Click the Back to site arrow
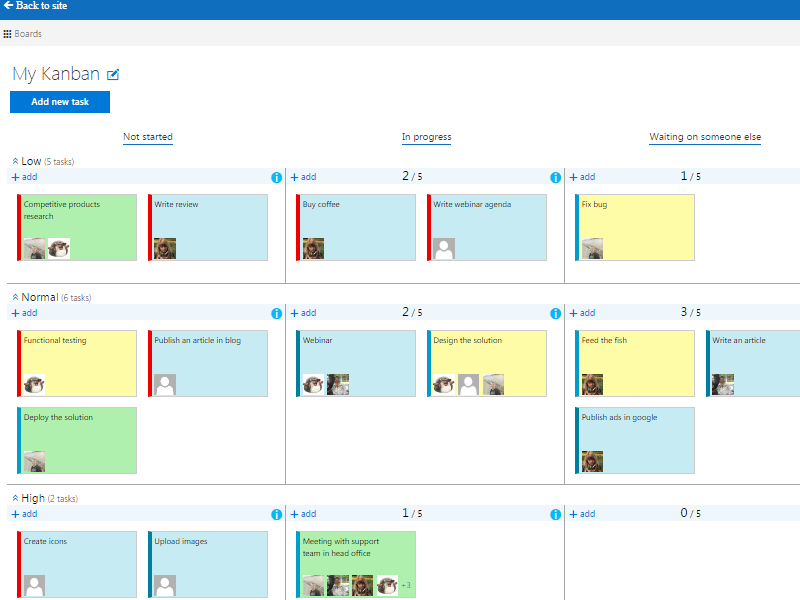Screen dimensions: 800x600 [8, 6]
